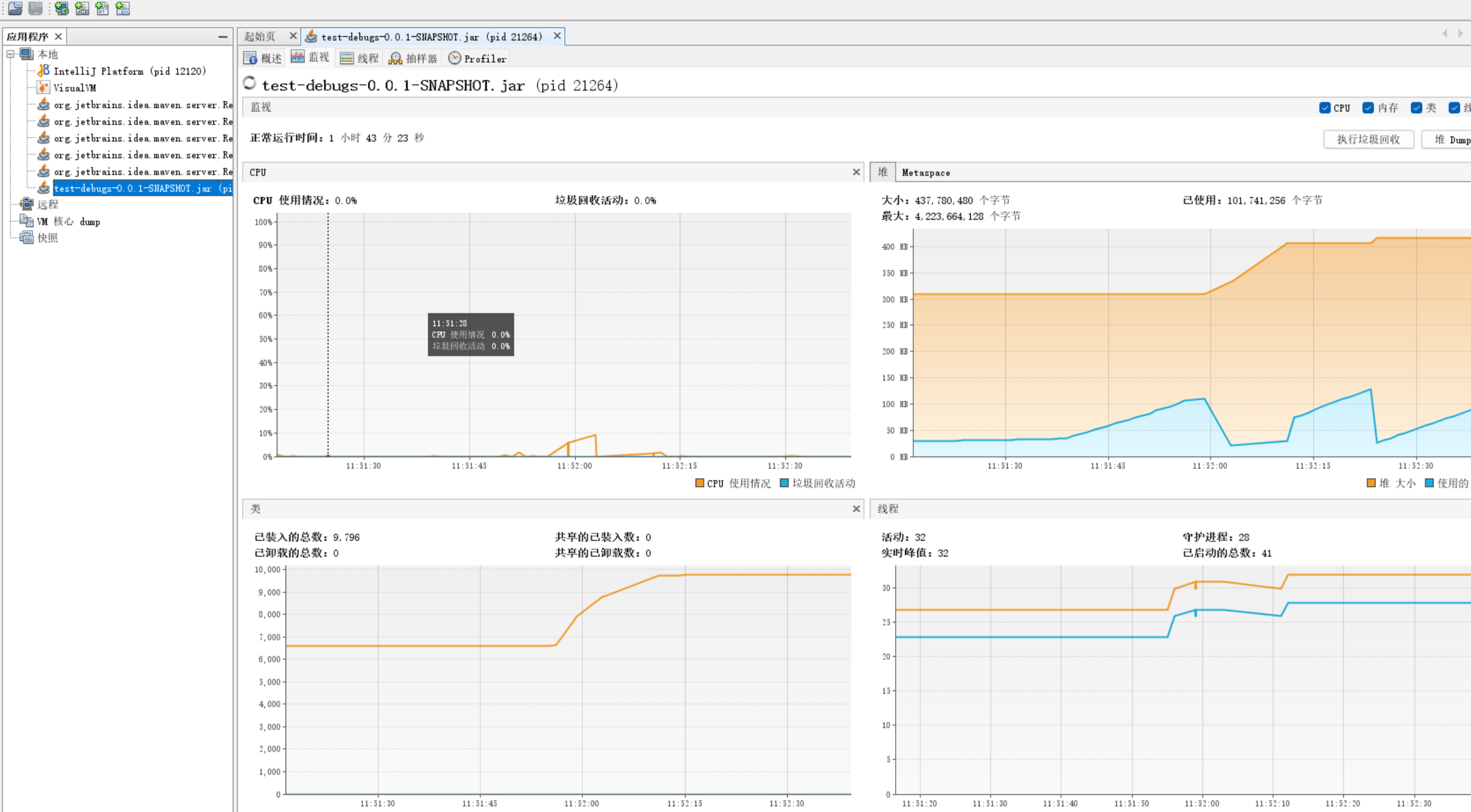The height and width of the screenshot is (812, 1471).
Task: Select VisualVM in applications tree
Action: (74, 88)
